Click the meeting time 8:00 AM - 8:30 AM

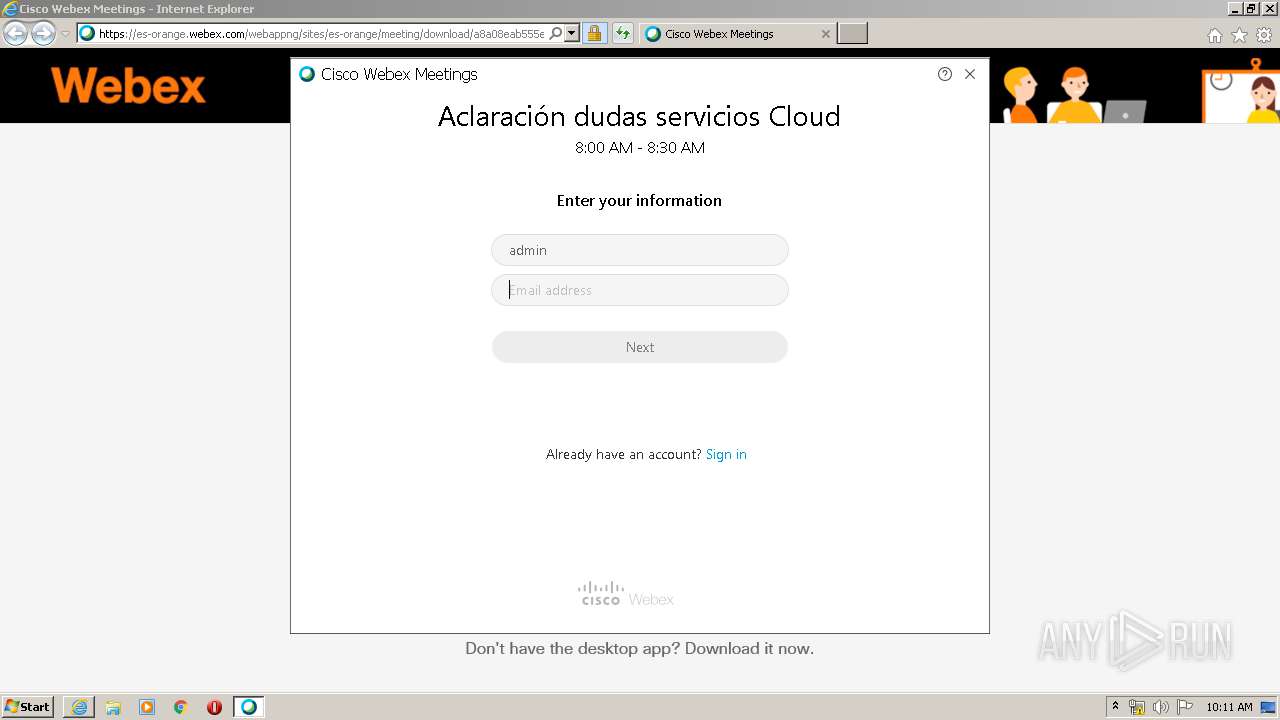tap(640, 148)
